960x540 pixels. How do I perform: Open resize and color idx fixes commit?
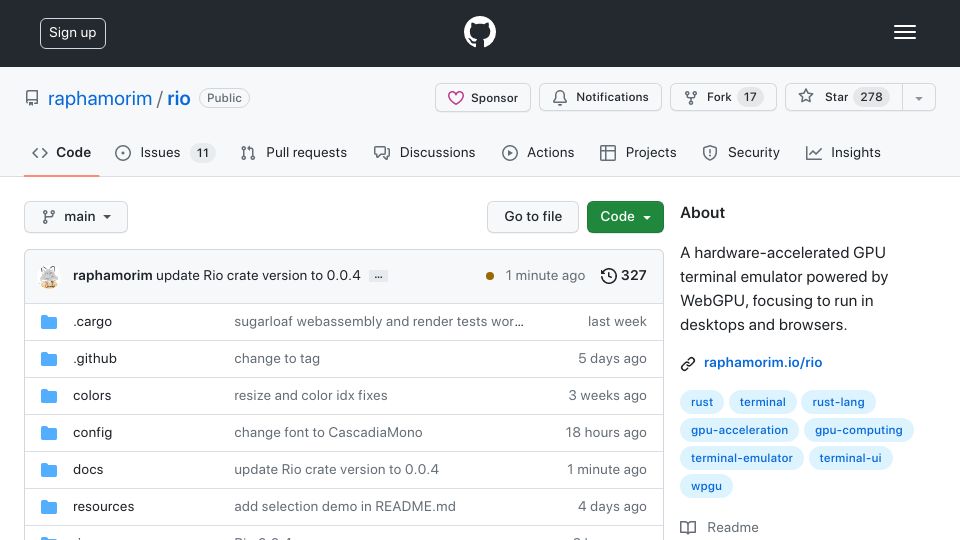(x=311, y=396)
